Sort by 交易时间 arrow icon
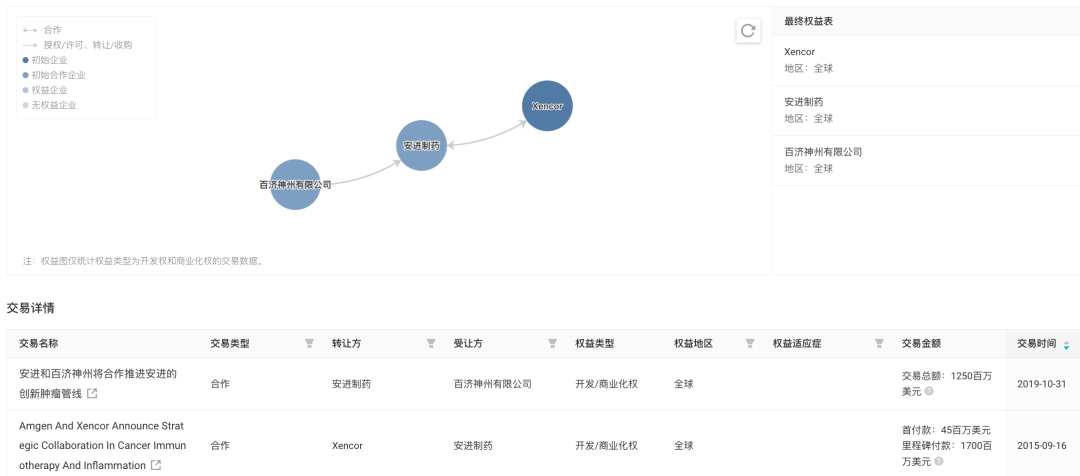This screenshot has width=1080, height=476. tap(1066, 344)
